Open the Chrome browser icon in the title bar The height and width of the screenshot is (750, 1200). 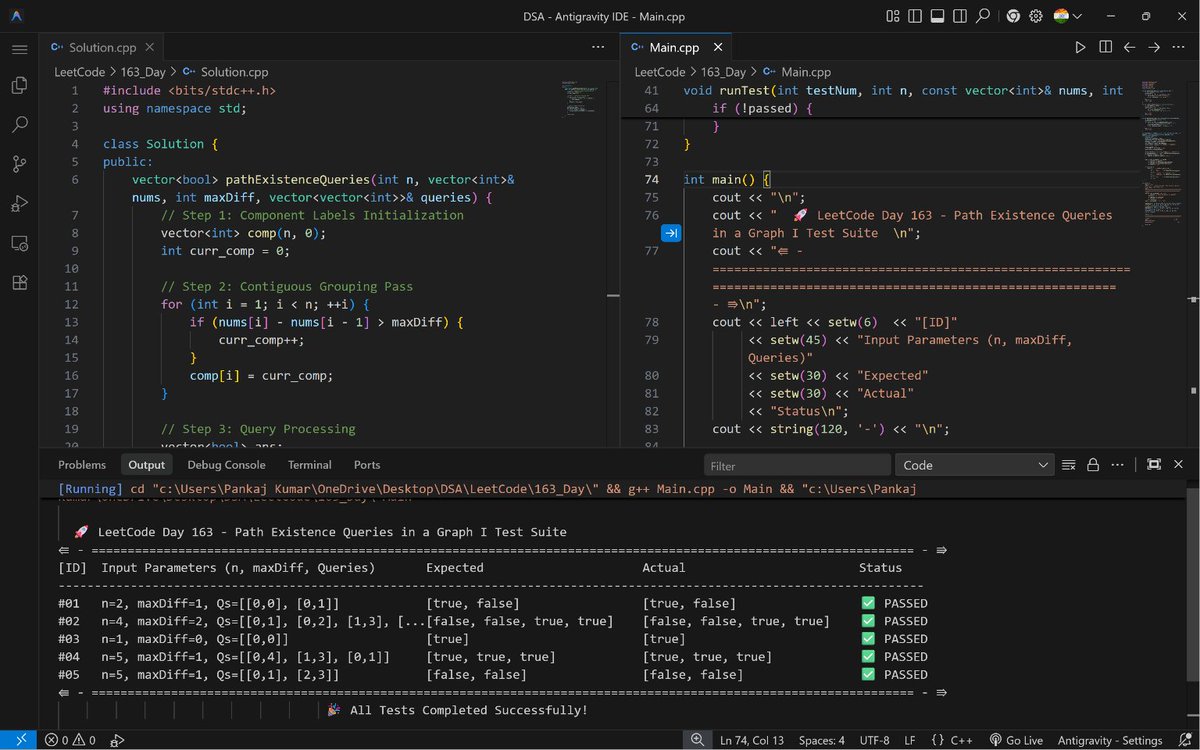pyautogui.click(x=1013, y=16)
